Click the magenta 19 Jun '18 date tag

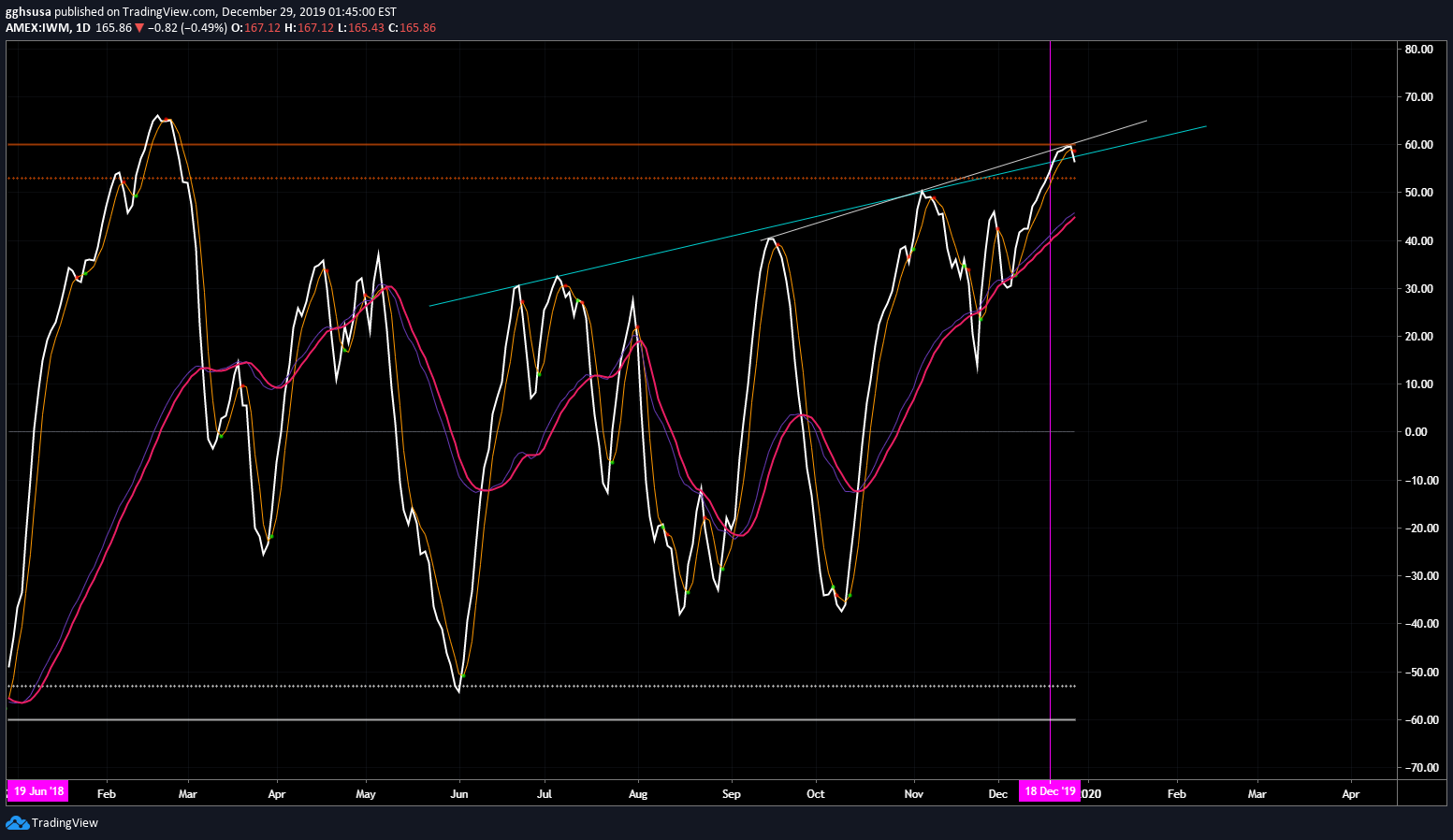coord(37,791)
